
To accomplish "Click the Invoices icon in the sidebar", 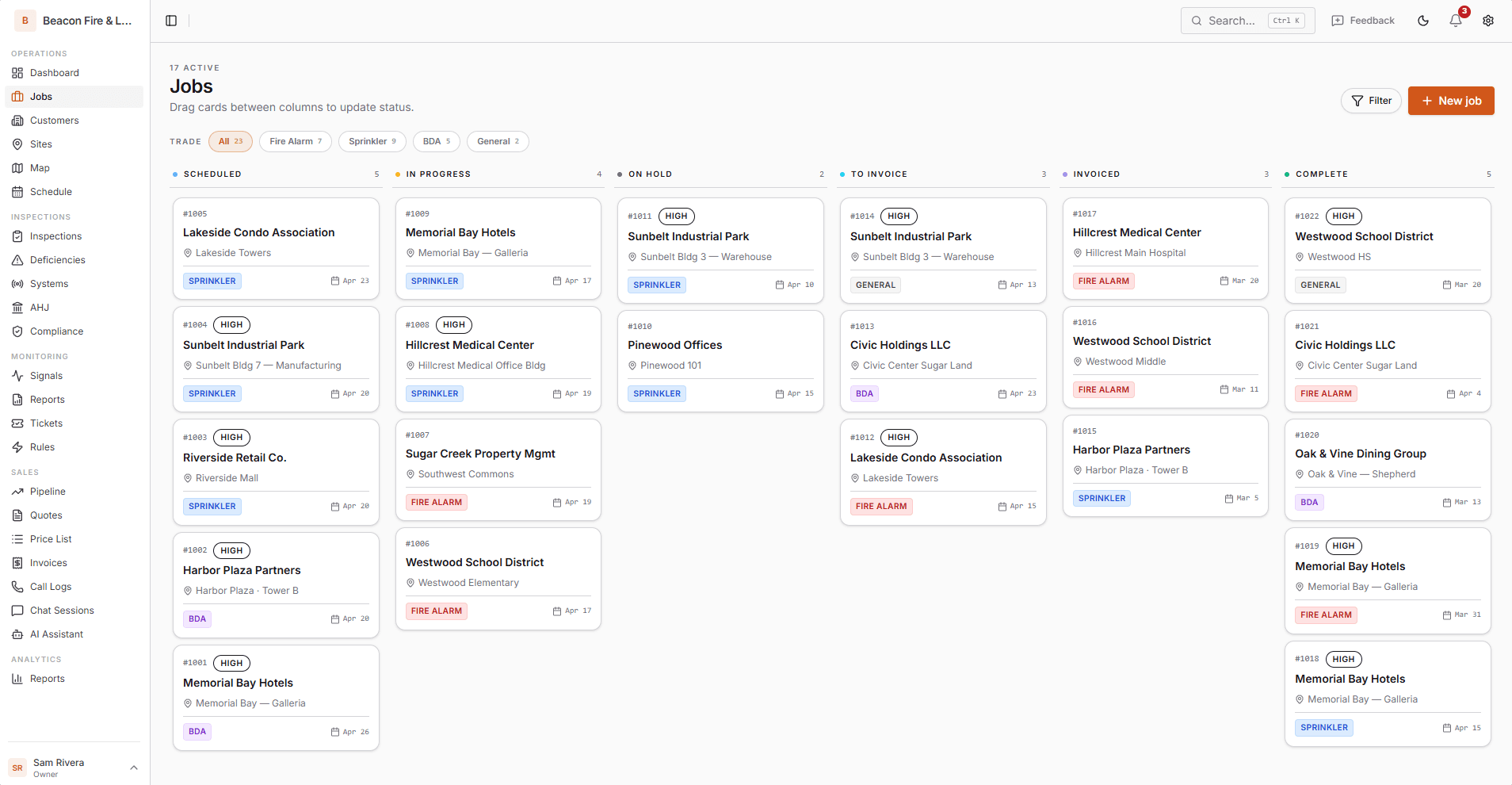I will click(x=46, y=562).
